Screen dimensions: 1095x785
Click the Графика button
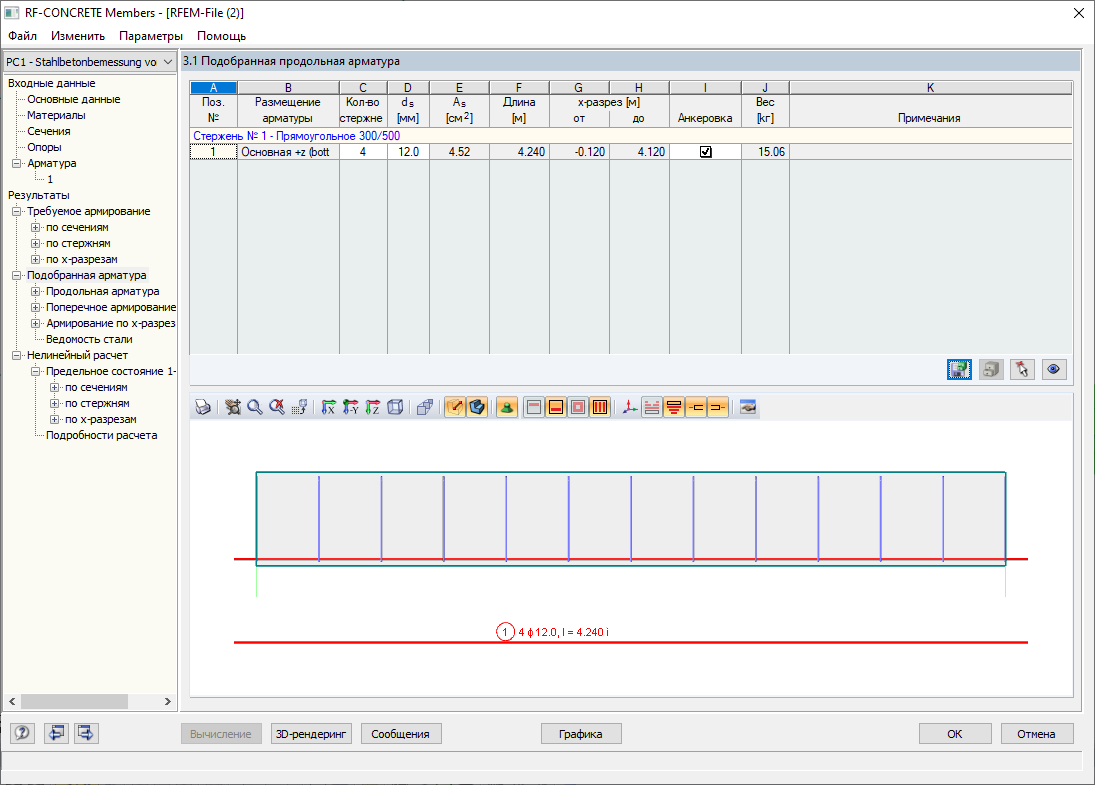(581, 733)
